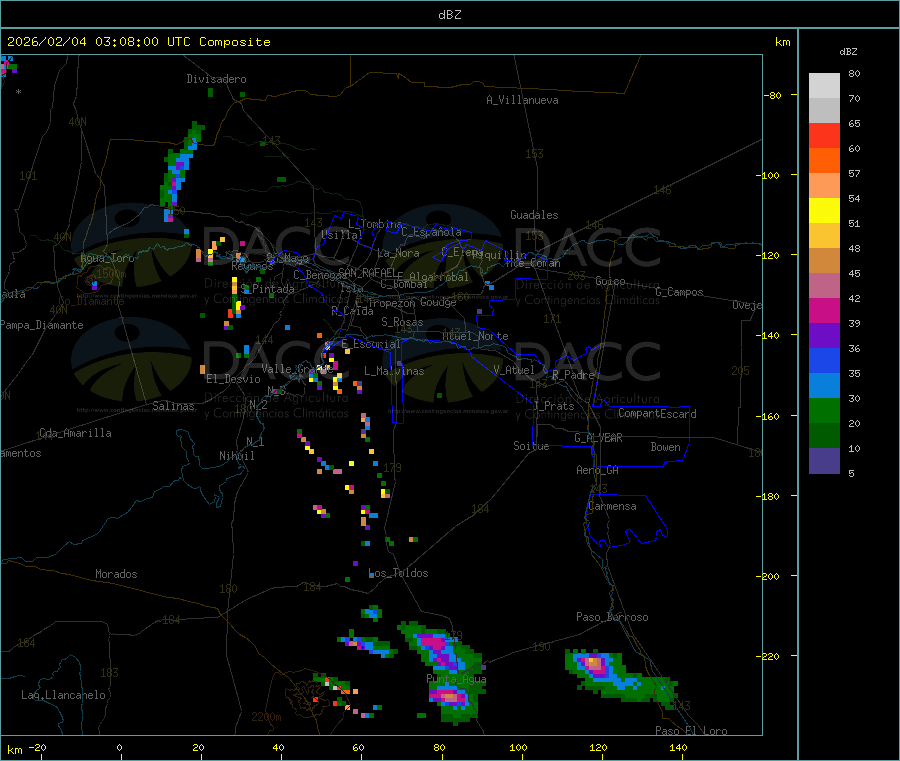This screenshot has width=900, height=761.
Task: Click the C_Española map label
Action: (431, 232)
